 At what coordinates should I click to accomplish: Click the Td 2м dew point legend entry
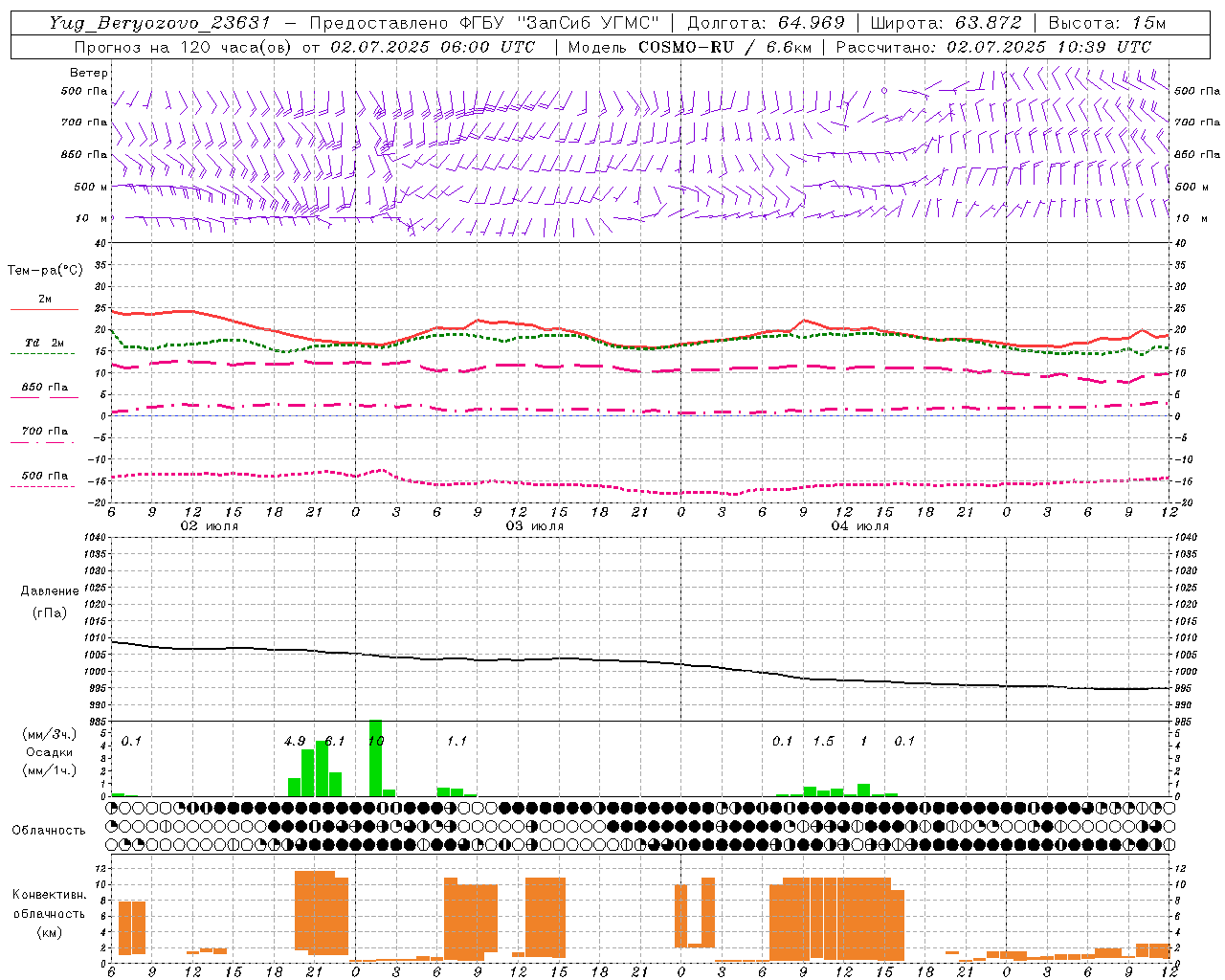44,345
